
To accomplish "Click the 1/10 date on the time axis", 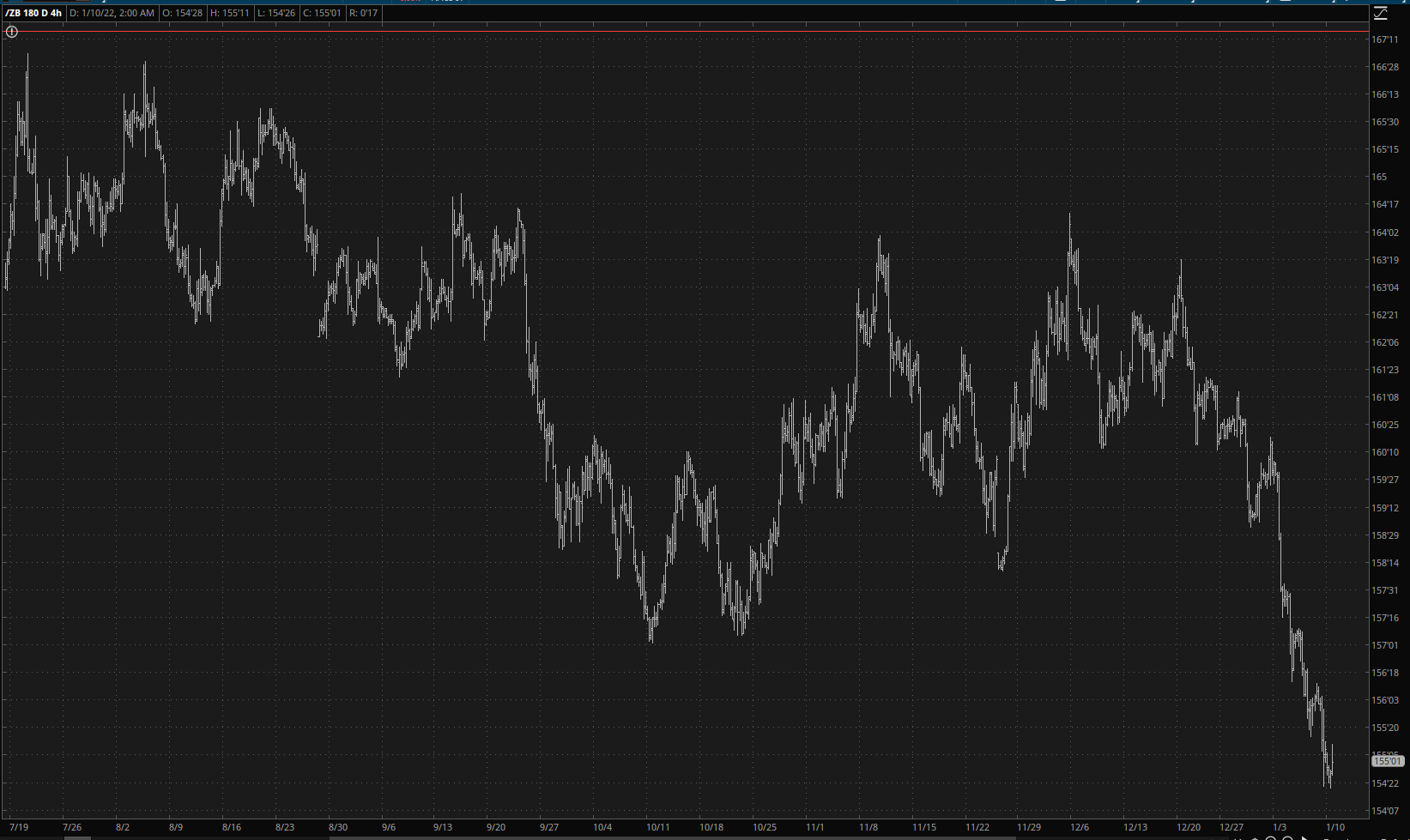I will pyautogui.click(x=1335, y=827).
